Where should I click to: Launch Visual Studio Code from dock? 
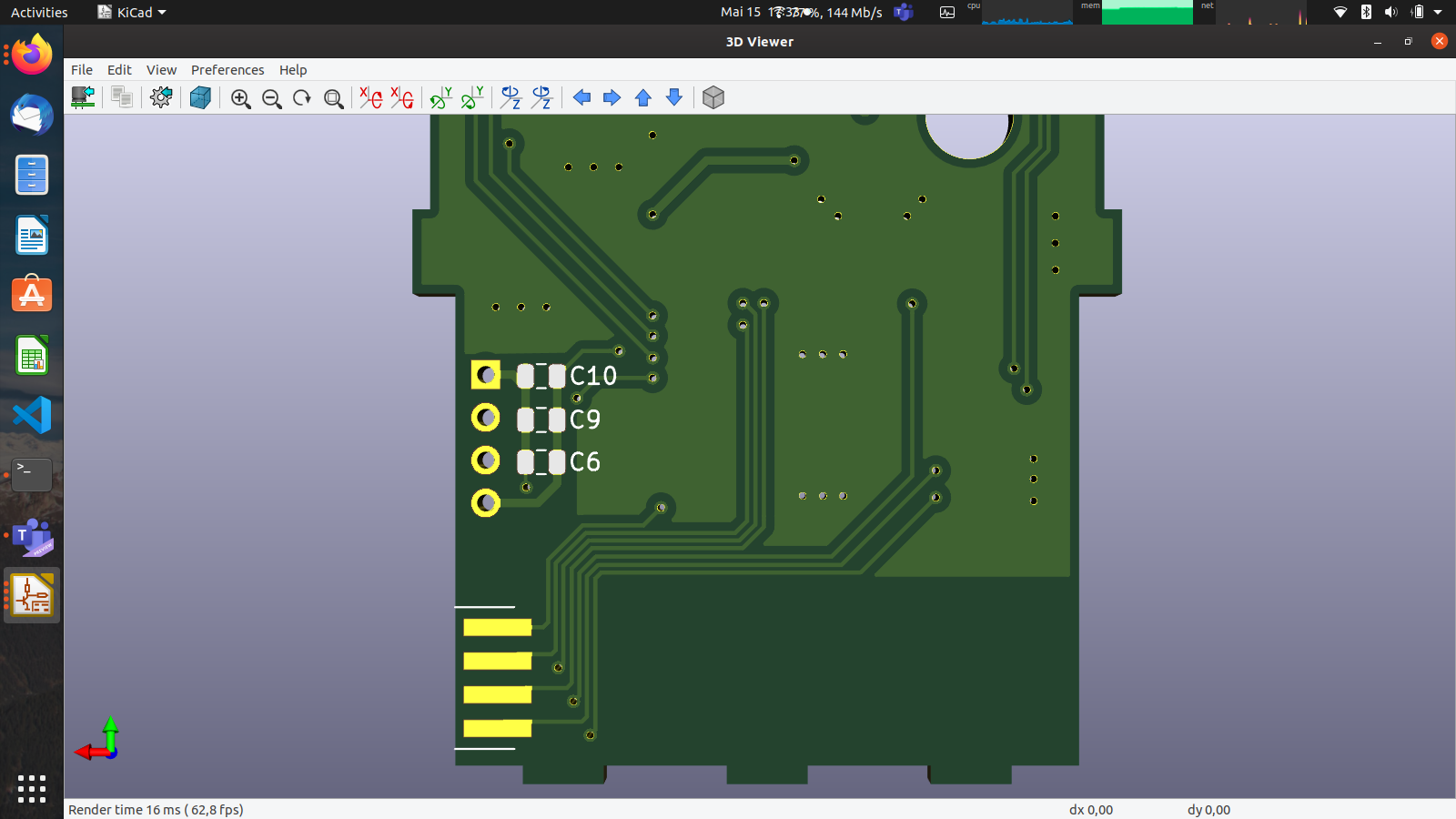(32, 415)
